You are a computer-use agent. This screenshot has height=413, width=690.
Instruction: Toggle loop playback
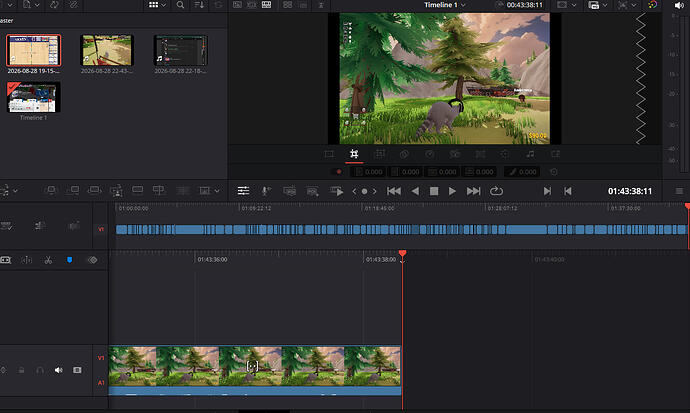pos(496,191)
